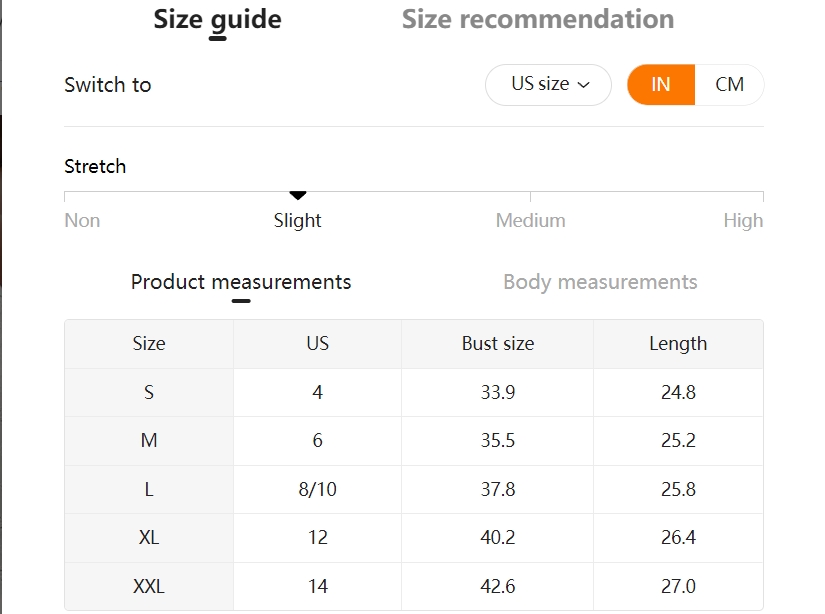Click the Bust size column header
This screenshot has width=825, height=614.
pyautogui.click(x=498, y=344)
